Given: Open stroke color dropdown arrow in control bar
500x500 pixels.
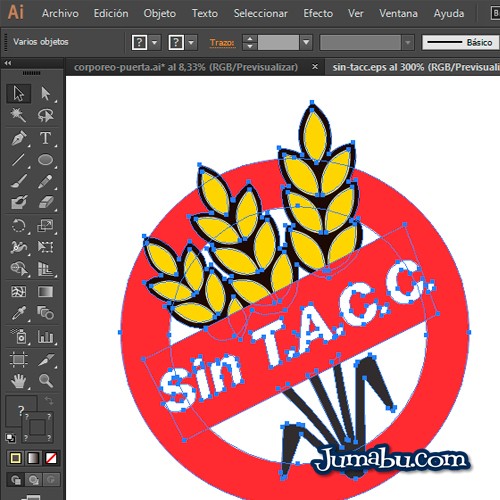Looking at the screenshot, I should coord(191,43).
